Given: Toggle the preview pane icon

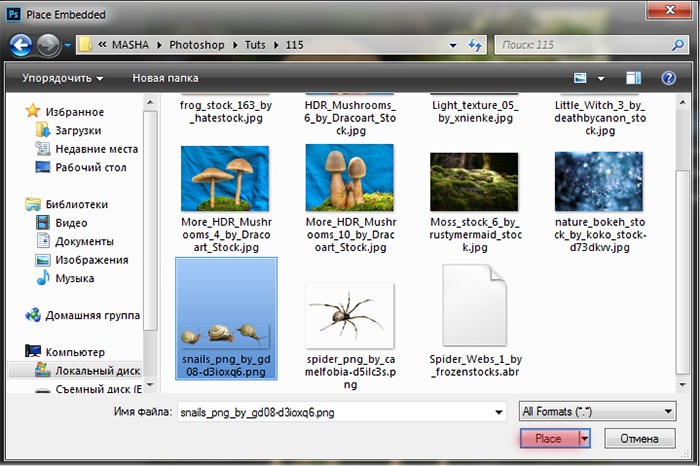Looking at the screenshot, I should pyautogui.click(x=633, y=78).
